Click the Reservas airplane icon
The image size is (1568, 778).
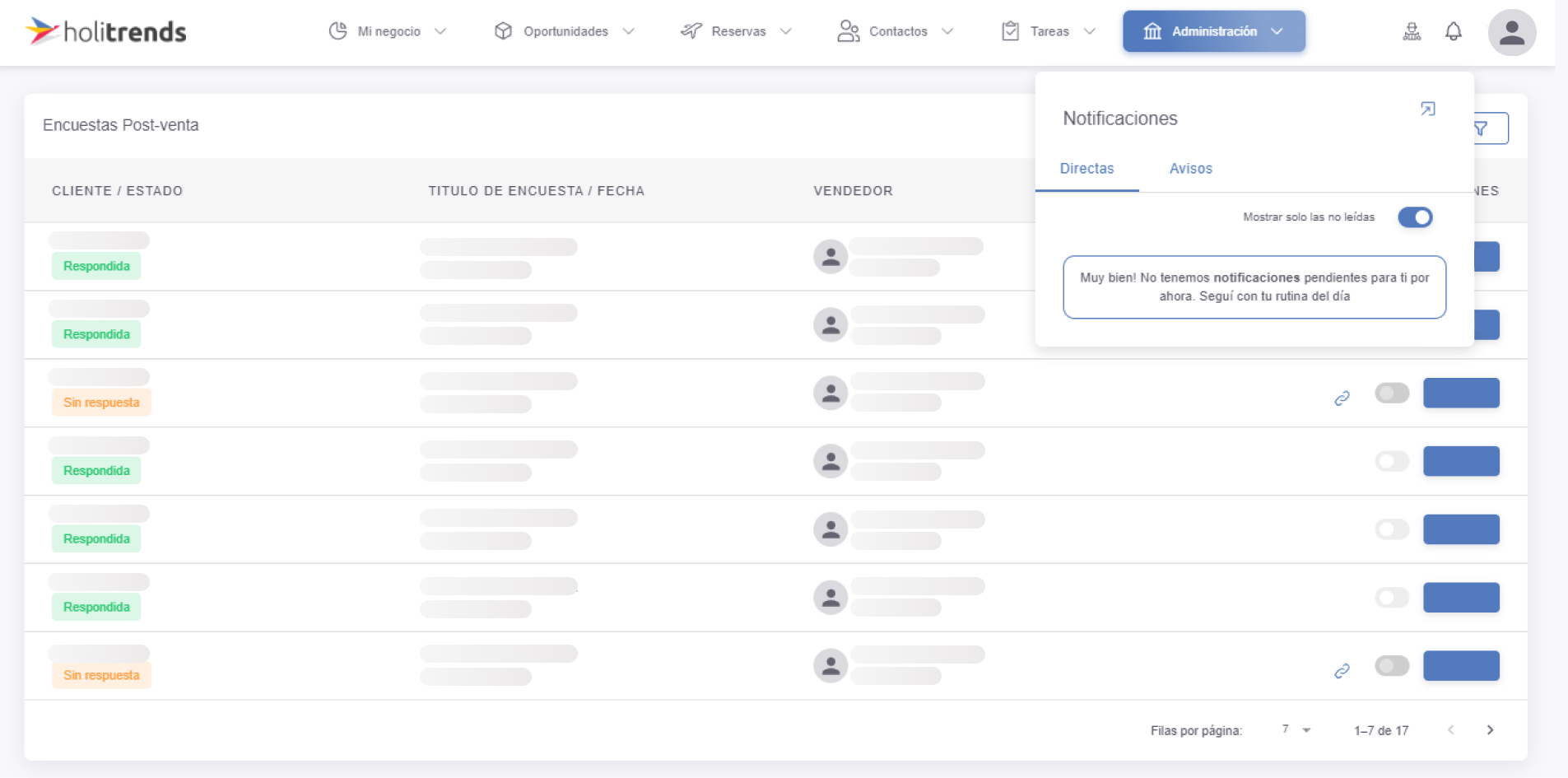[x=691, y=31]
